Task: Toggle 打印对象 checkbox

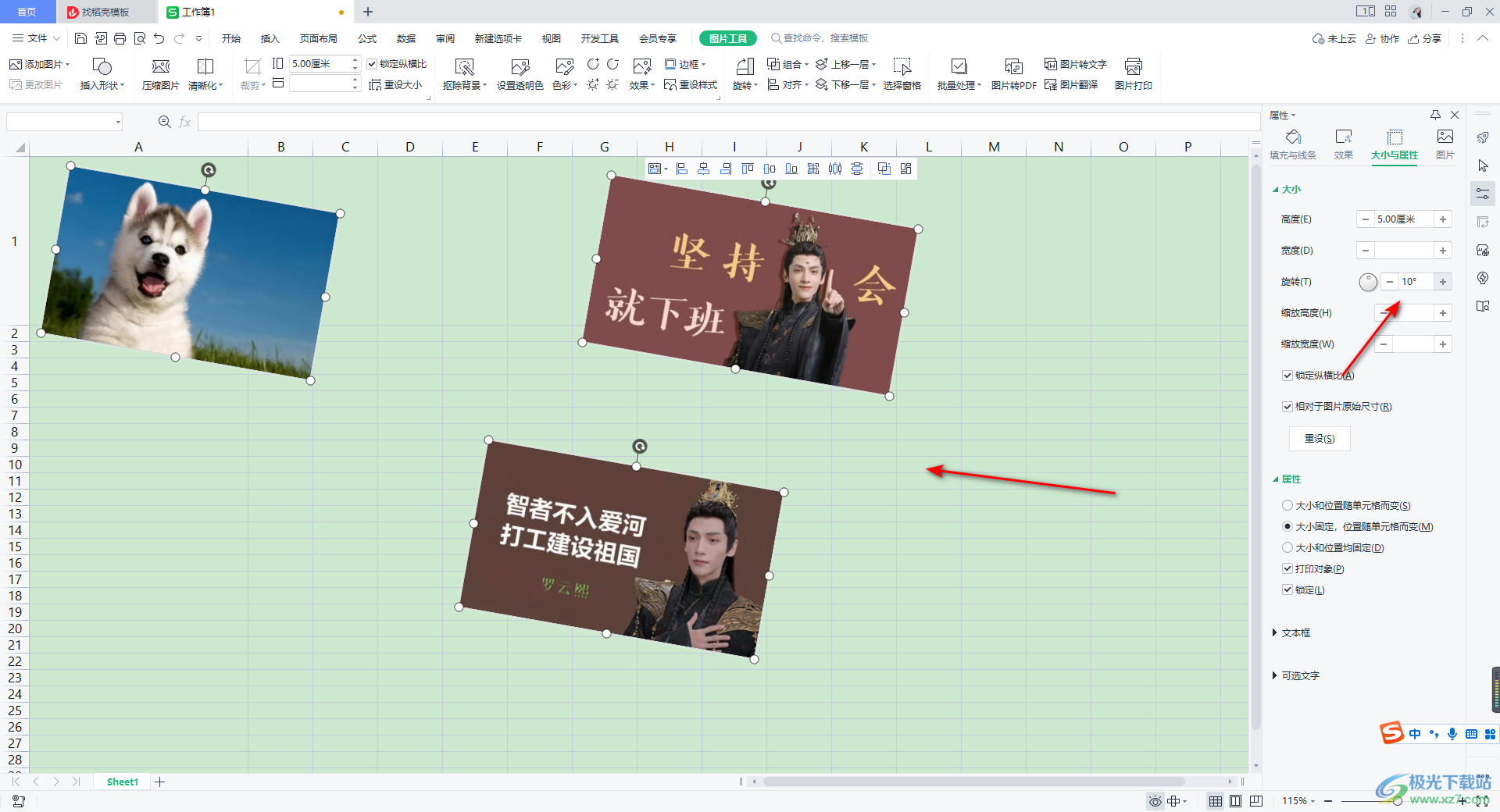Action: (1287, 569)
